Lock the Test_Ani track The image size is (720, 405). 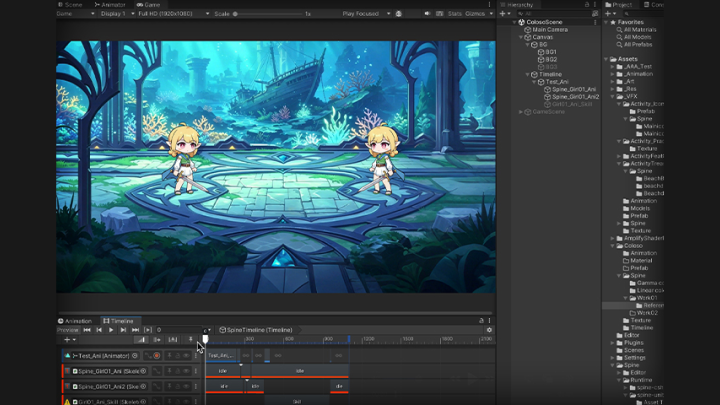(178, 356)
